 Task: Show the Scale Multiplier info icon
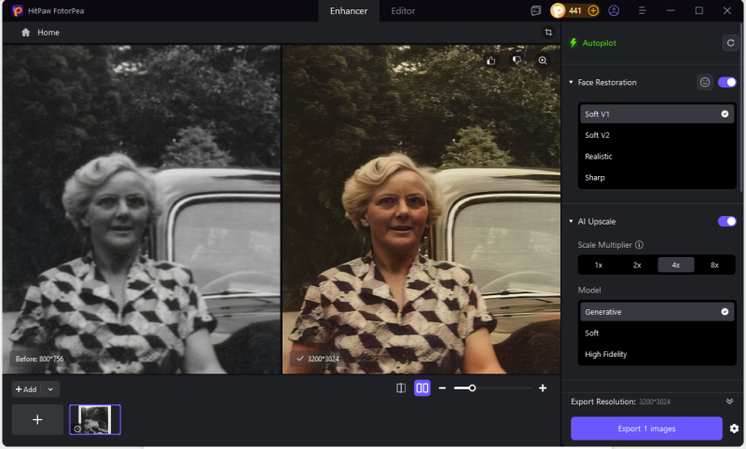639,244
